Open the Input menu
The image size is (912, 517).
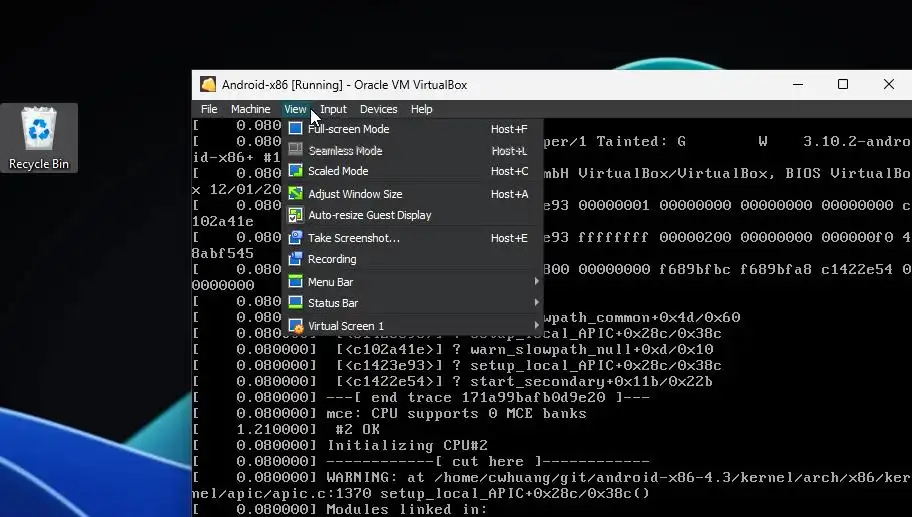tap(333, 109)
